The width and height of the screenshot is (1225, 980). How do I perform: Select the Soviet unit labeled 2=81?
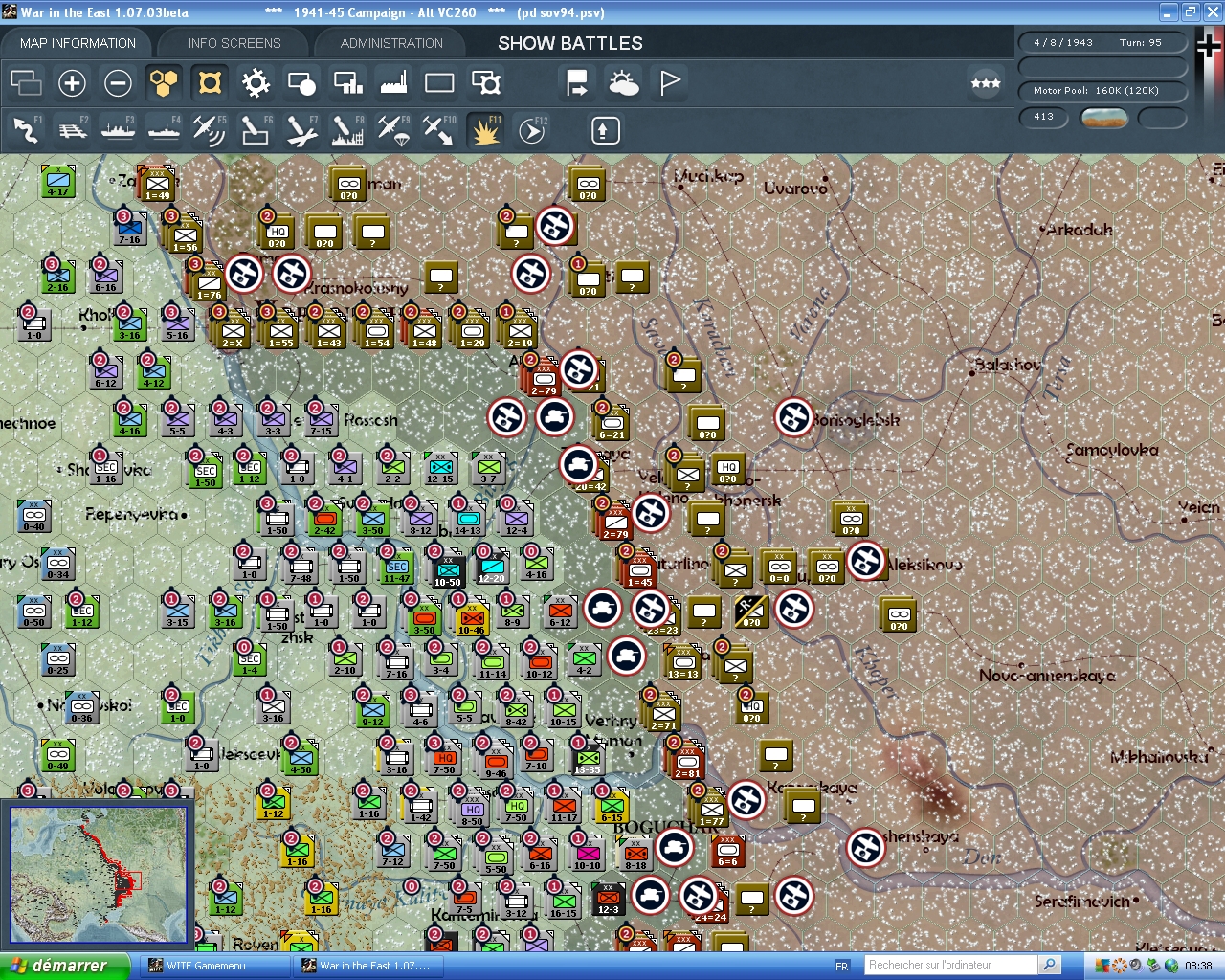[687, 762]
